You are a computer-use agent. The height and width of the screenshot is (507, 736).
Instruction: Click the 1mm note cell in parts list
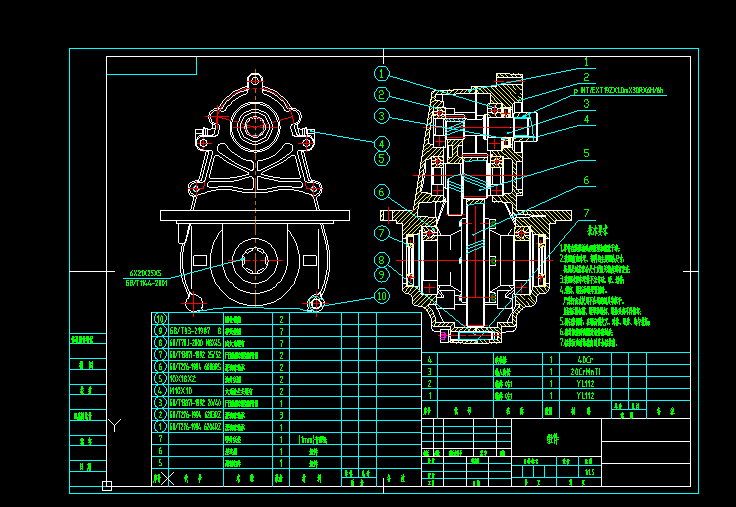point(313,439)
